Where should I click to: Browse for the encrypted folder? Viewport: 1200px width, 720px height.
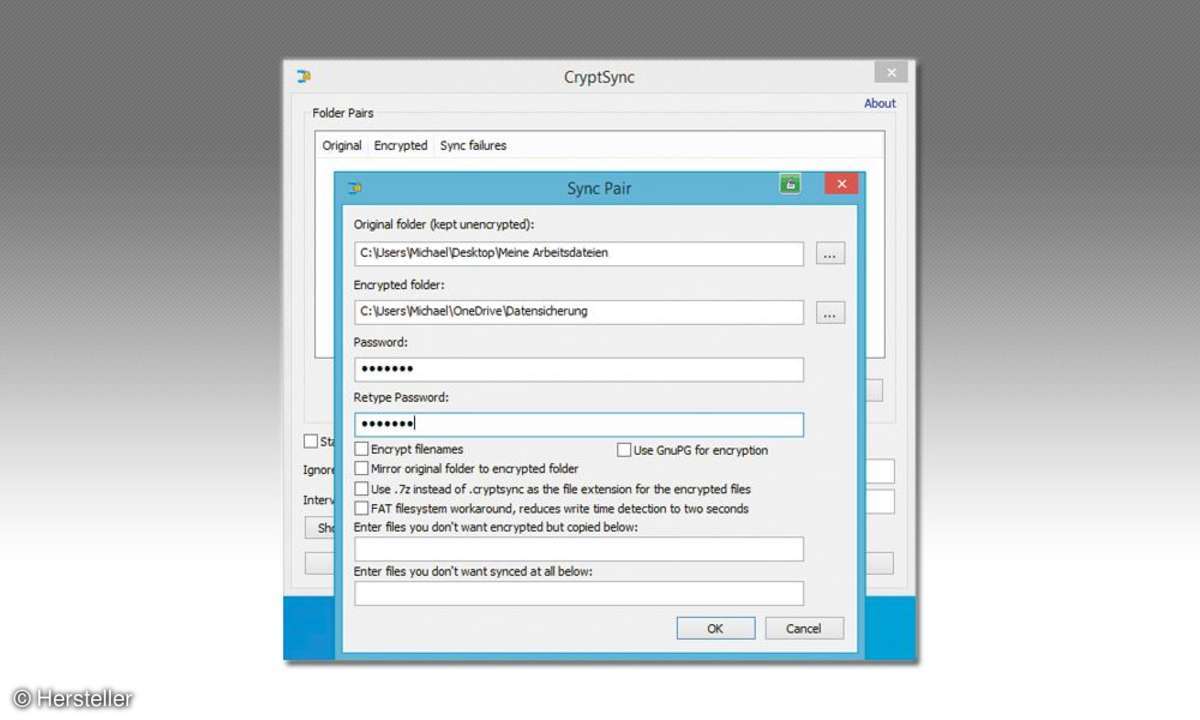point(830,313)
